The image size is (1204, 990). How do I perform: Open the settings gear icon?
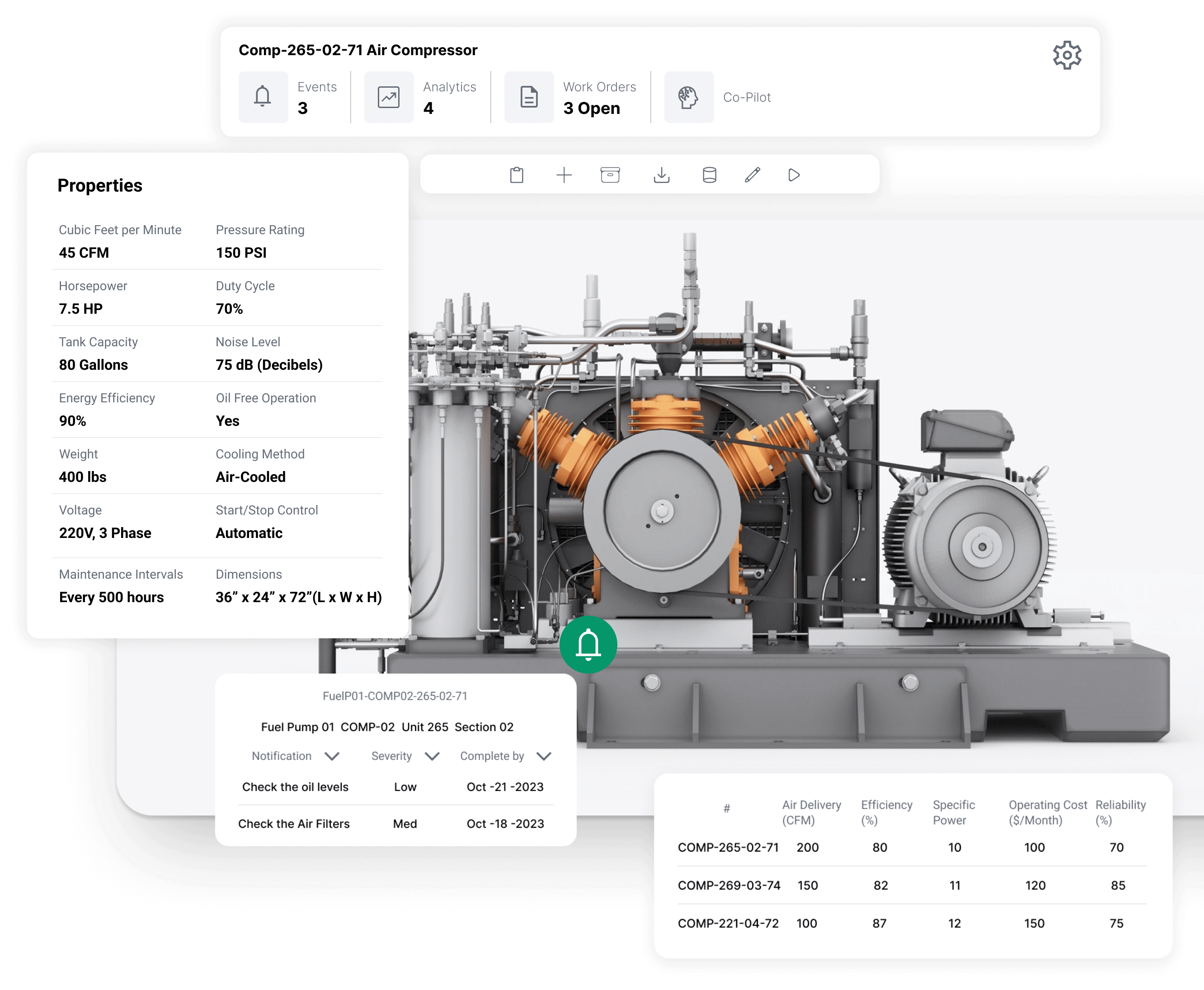tap(1067, 55)
